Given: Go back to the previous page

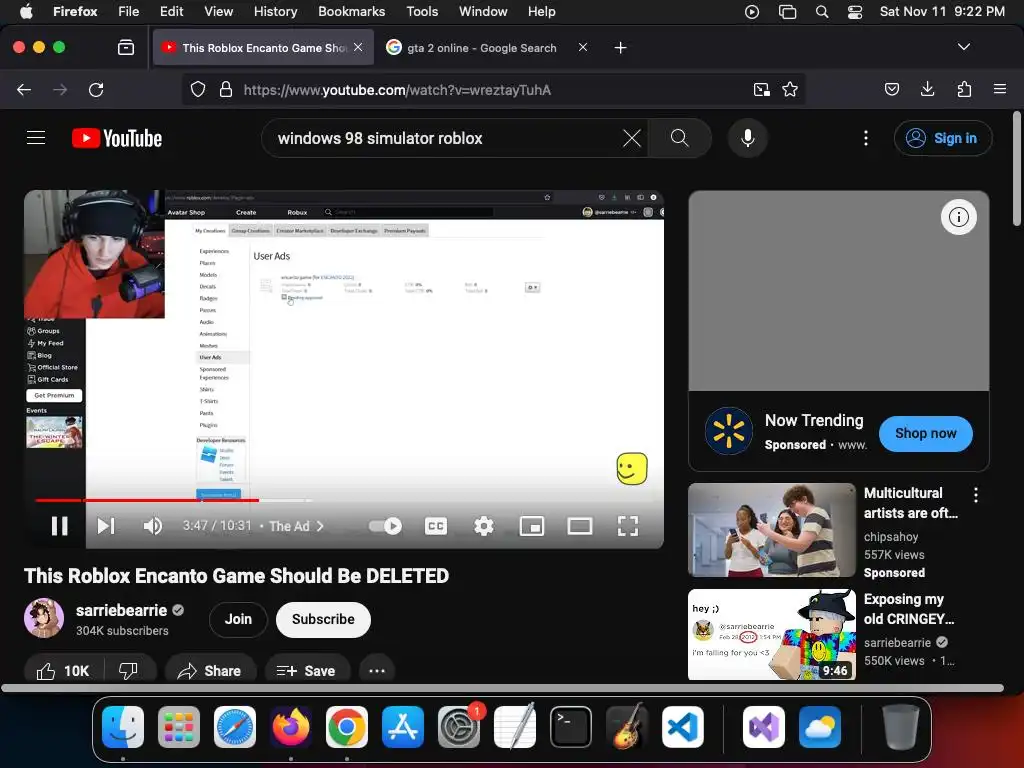Looking at the screenshot, I should (x=24, y=89).
